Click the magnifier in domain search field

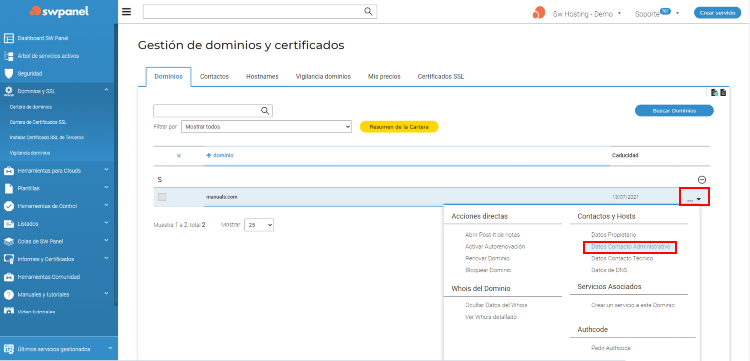point(265,111)
